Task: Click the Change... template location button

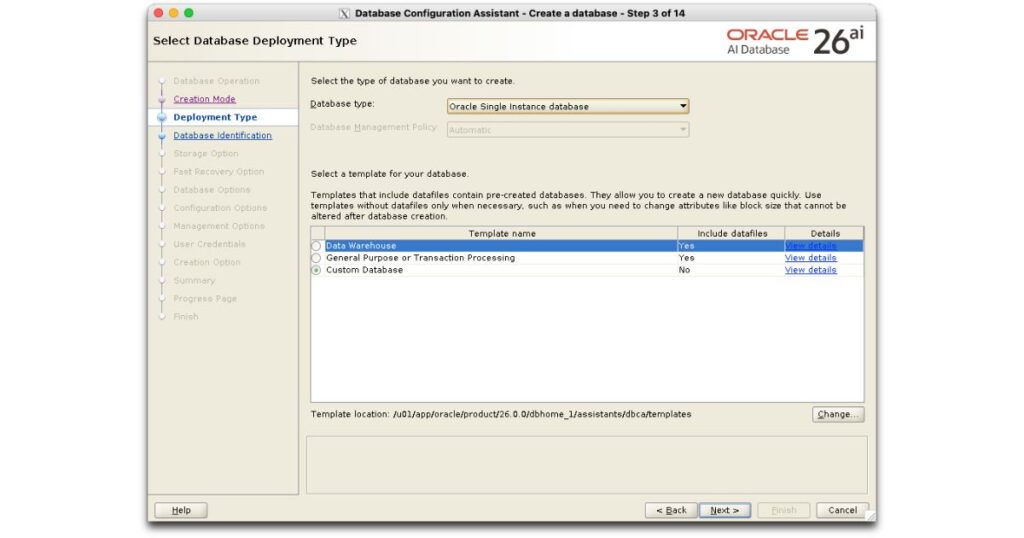Action: [x=838, y=414]
